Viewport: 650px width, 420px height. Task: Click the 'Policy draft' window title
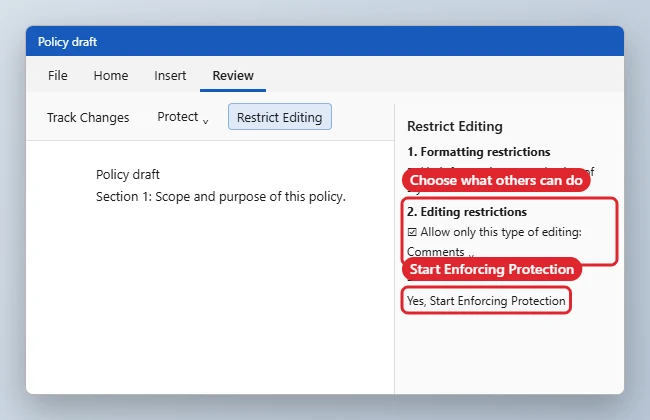(68, 42)
